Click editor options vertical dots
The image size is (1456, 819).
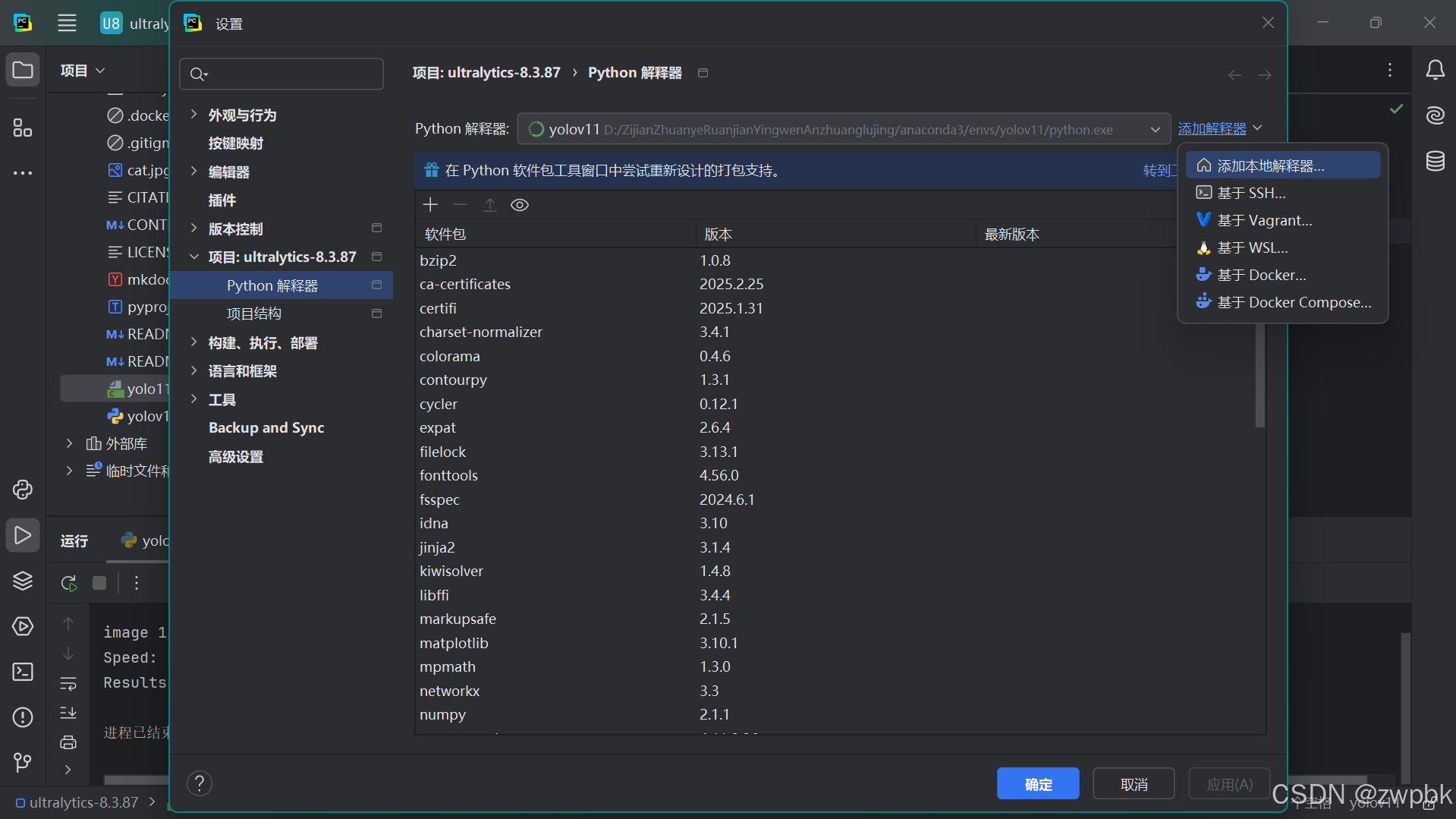[x=1390, y=70]
